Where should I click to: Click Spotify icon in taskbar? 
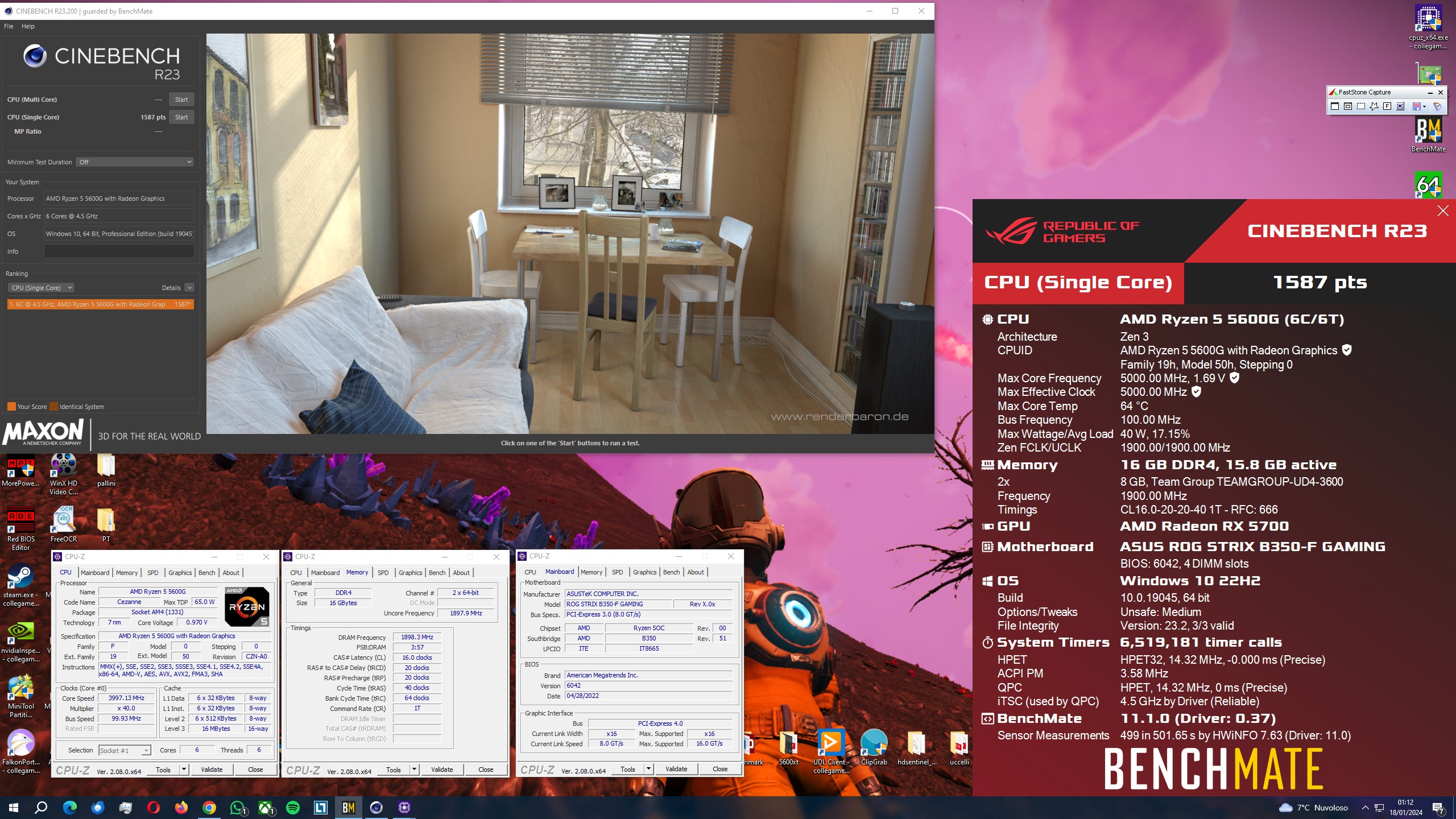click(x=293, y=808)
